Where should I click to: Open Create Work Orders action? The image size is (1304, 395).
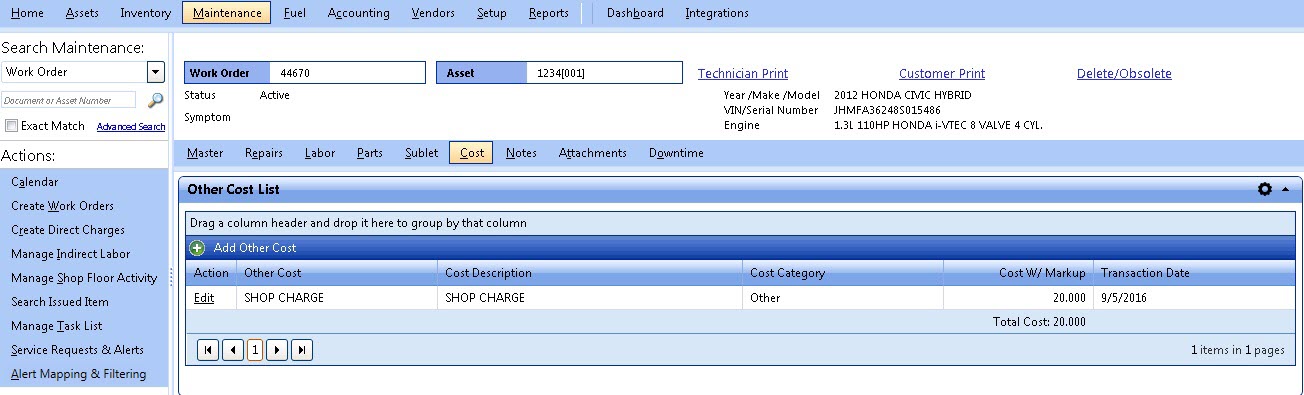[x=62, y=206]
